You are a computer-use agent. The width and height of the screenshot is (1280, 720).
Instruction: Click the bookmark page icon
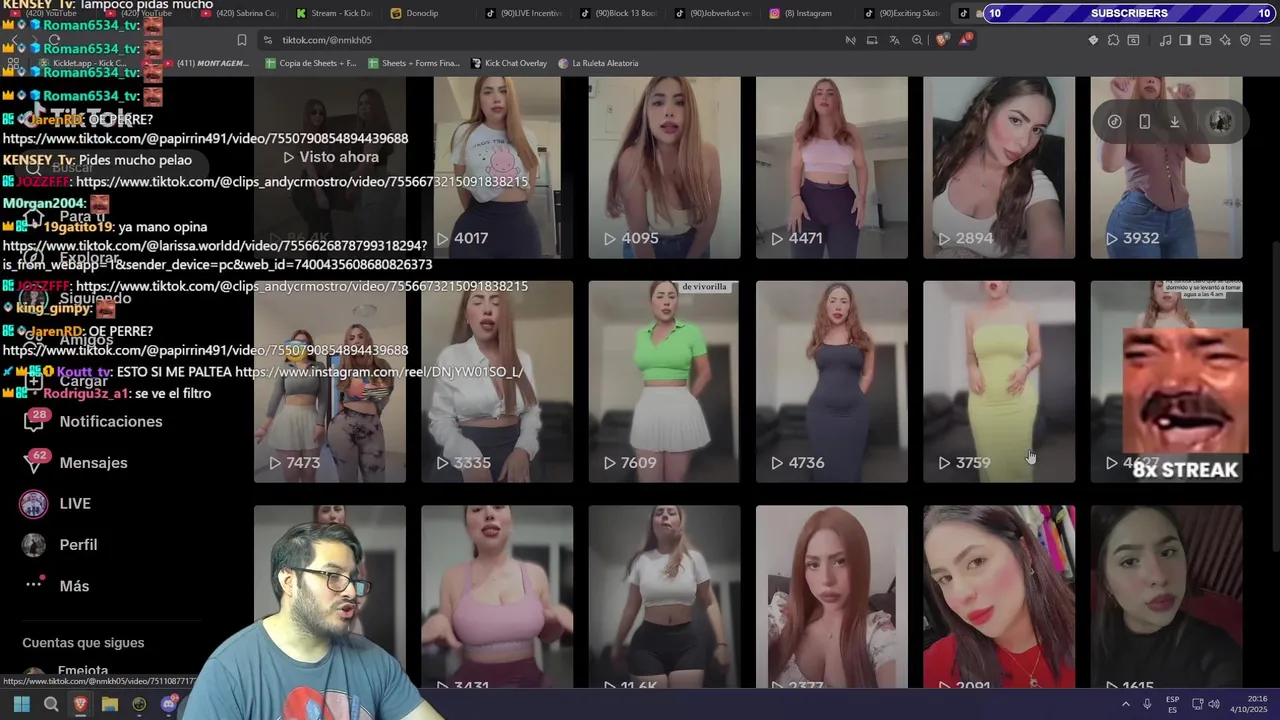pos(242,40)
